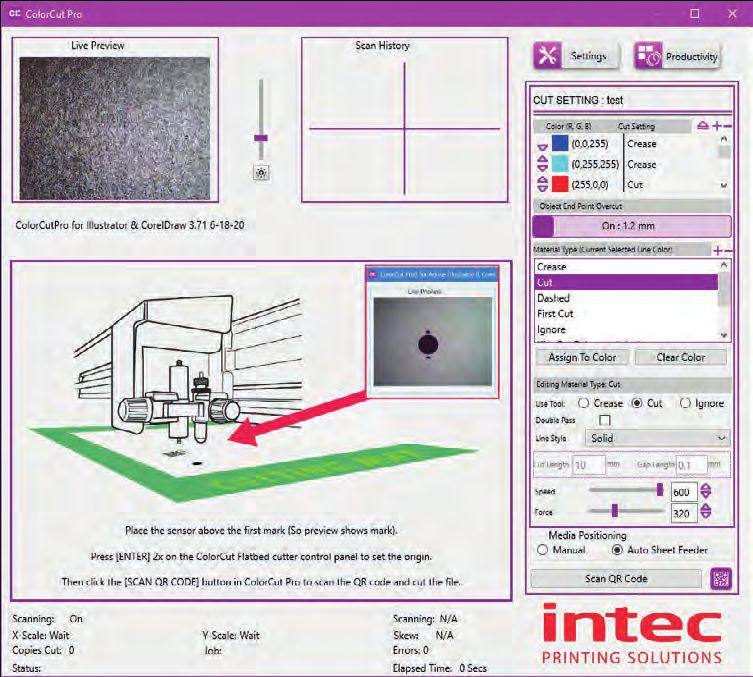This screenshot has width=753, height=677.
Task: Click the purple QR code icon
Action: point(721,578)
